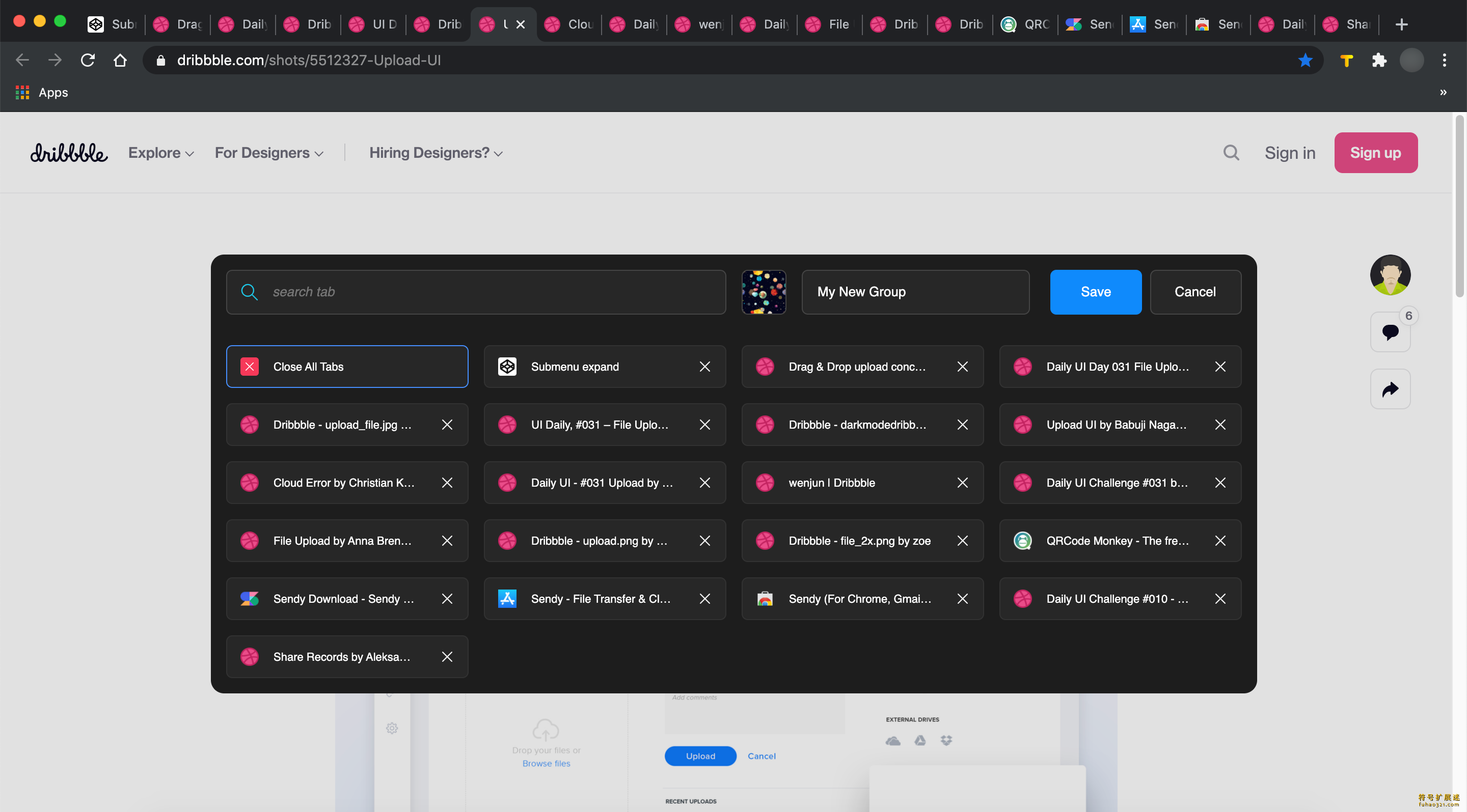1467x812 pixels.
Task: Click the Sendy logo icon on Sendy Download card
Action: [x=250, y=599]
